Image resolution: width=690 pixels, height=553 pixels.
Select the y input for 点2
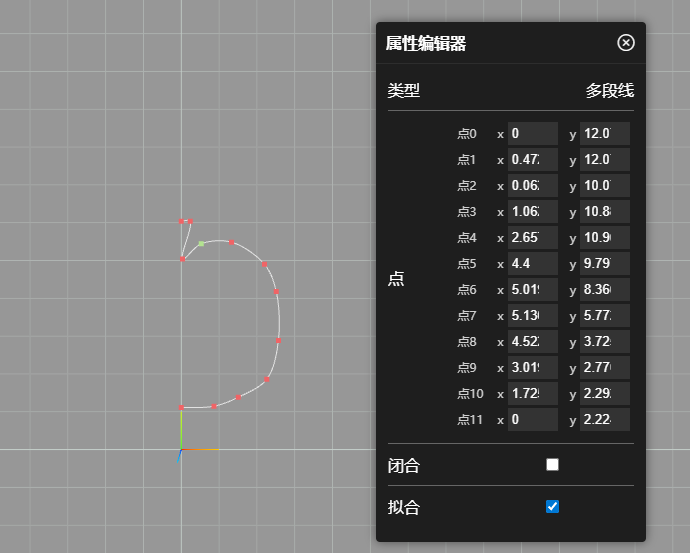(x=604, y=186)
